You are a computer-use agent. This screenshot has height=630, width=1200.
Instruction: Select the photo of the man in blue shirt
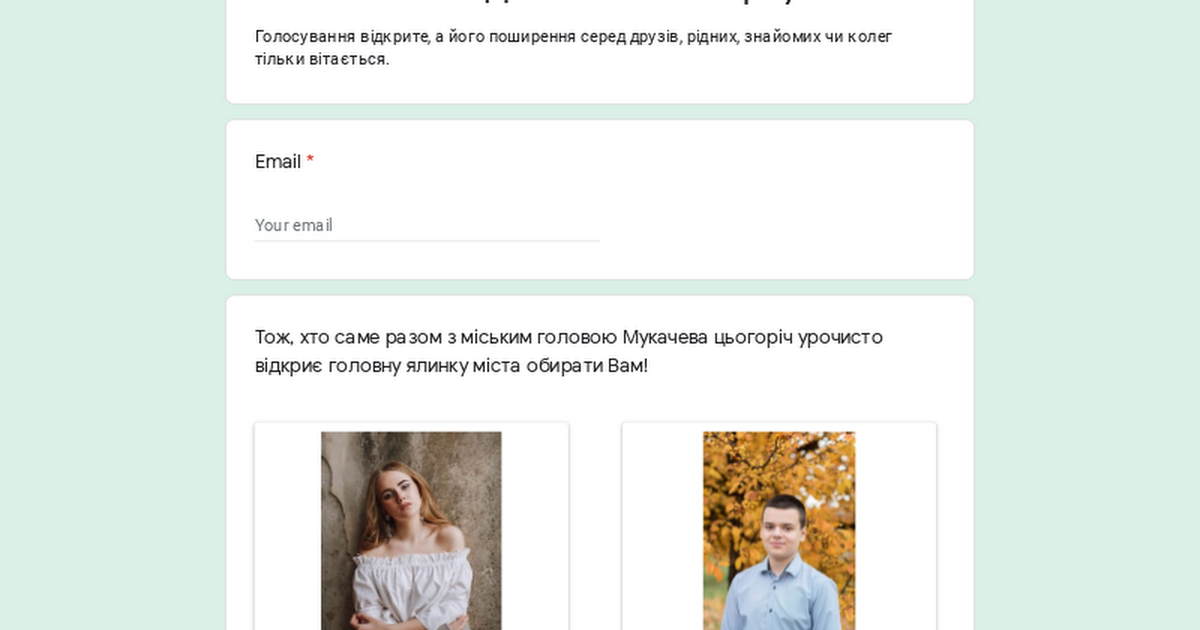[779, 531]
